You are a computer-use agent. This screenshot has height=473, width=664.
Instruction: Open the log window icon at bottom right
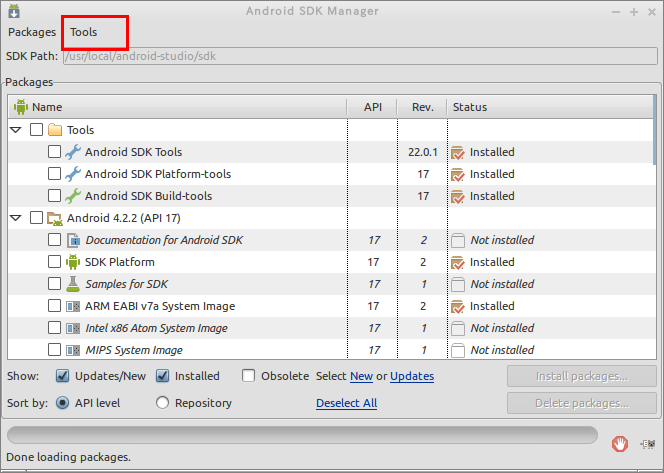pos(648,444)
